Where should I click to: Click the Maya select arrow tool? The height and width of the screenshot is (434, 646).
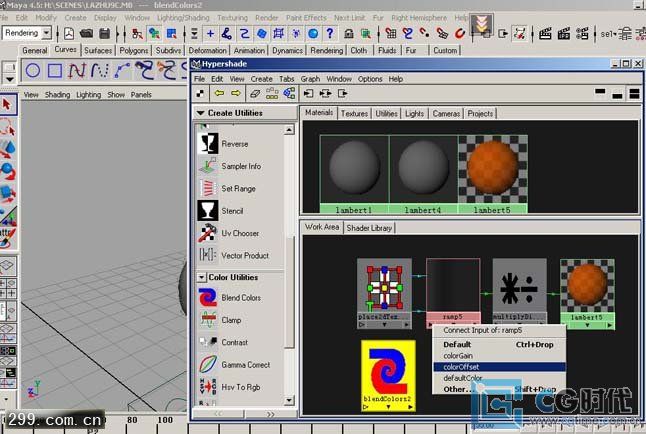pyautogui.click(x=7, y=104)
